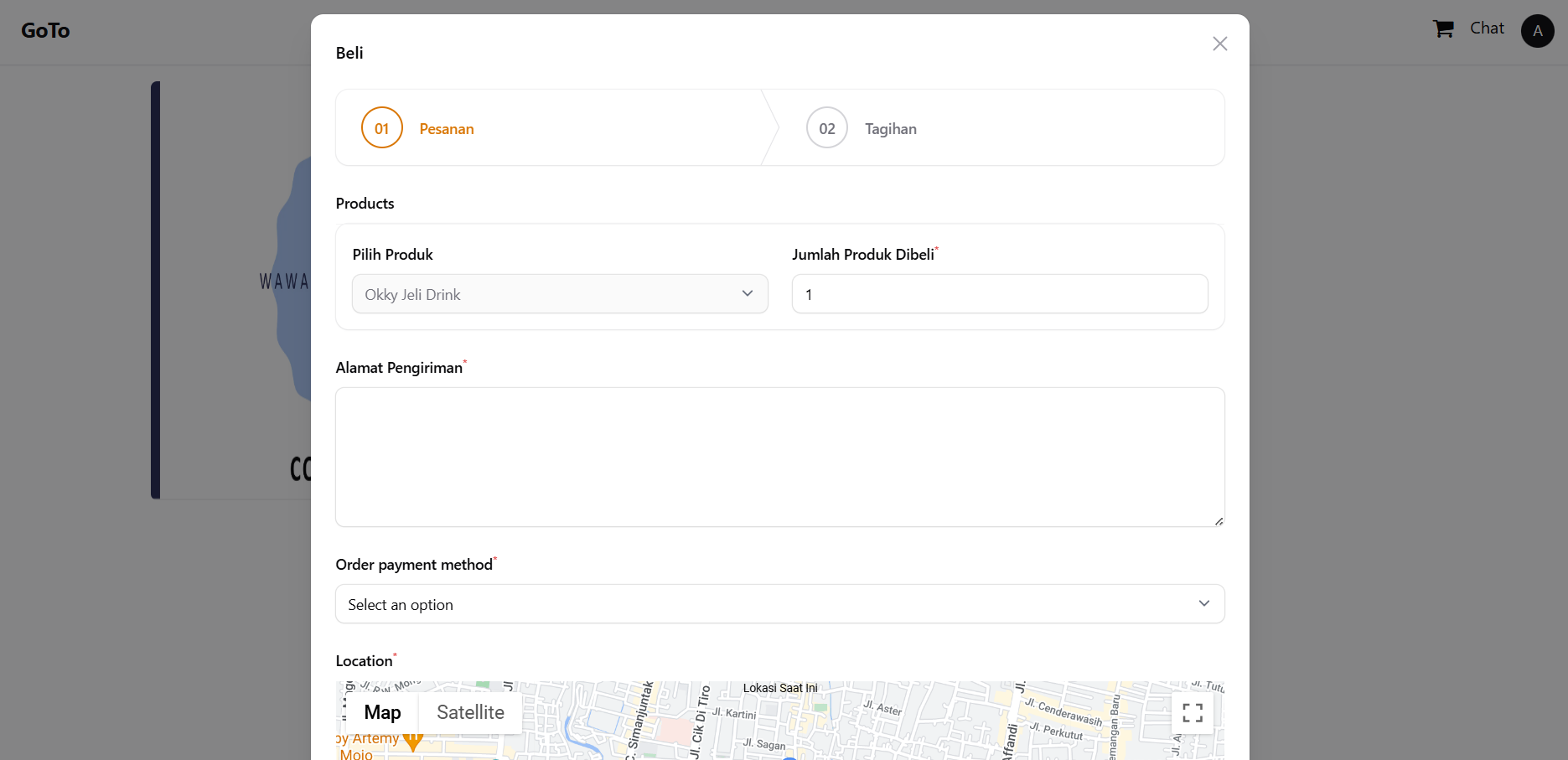
Task: Click the textarea resize handle
Action: pyautogui.click(x=1219, y=521)
